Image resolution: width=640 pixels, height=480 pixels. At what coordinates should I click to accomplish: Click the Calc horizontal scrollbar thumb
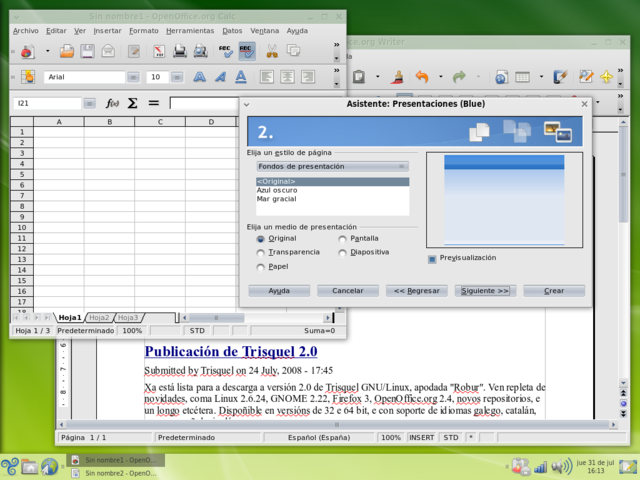pos(216,318)
